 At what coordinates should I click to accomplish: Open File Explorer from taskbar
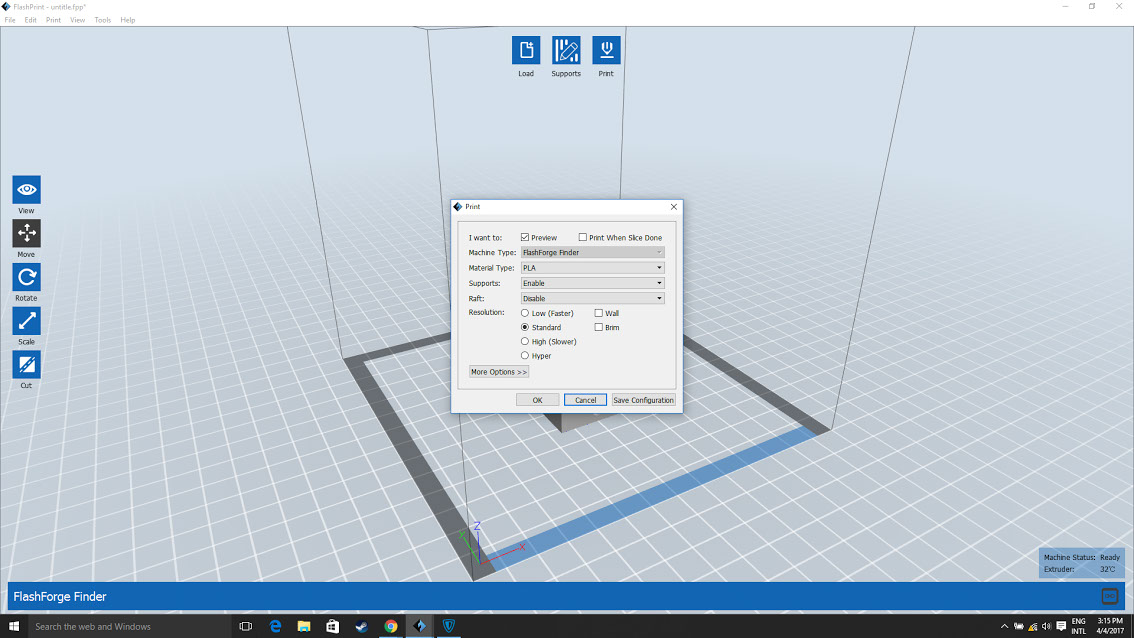click(x=304, y=626)
